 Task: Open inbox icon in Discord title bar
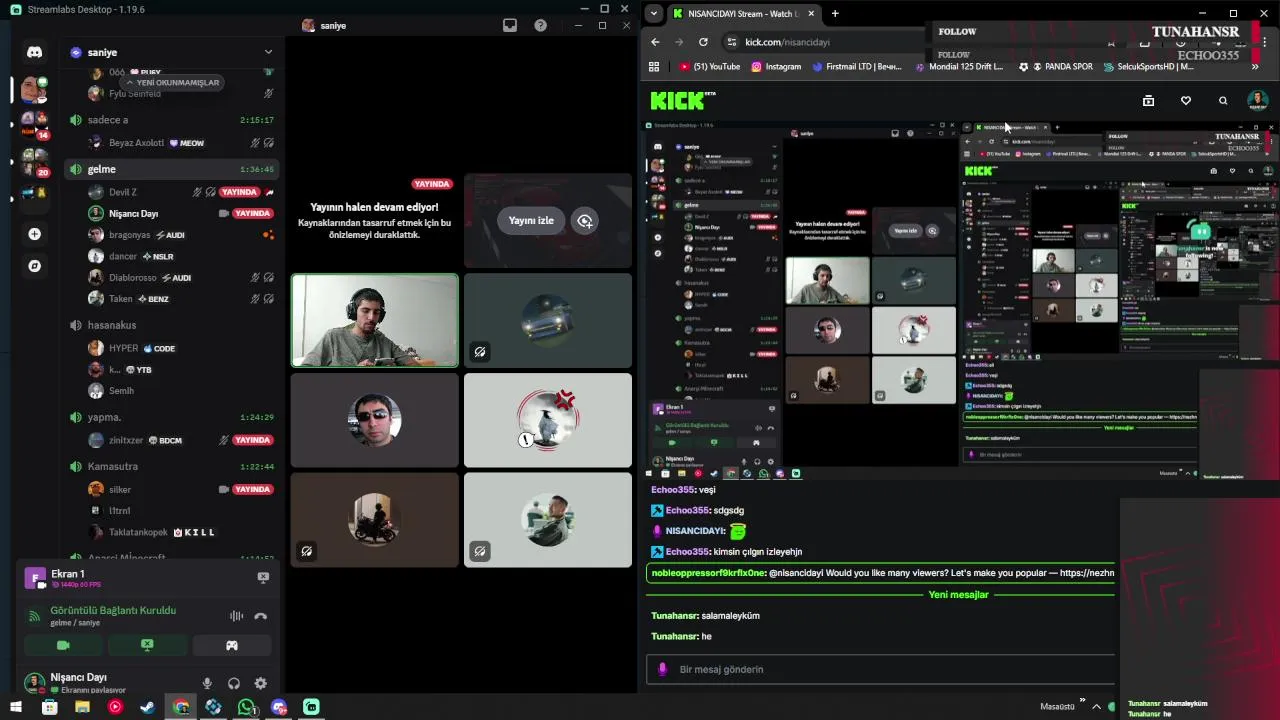(510, 26)
